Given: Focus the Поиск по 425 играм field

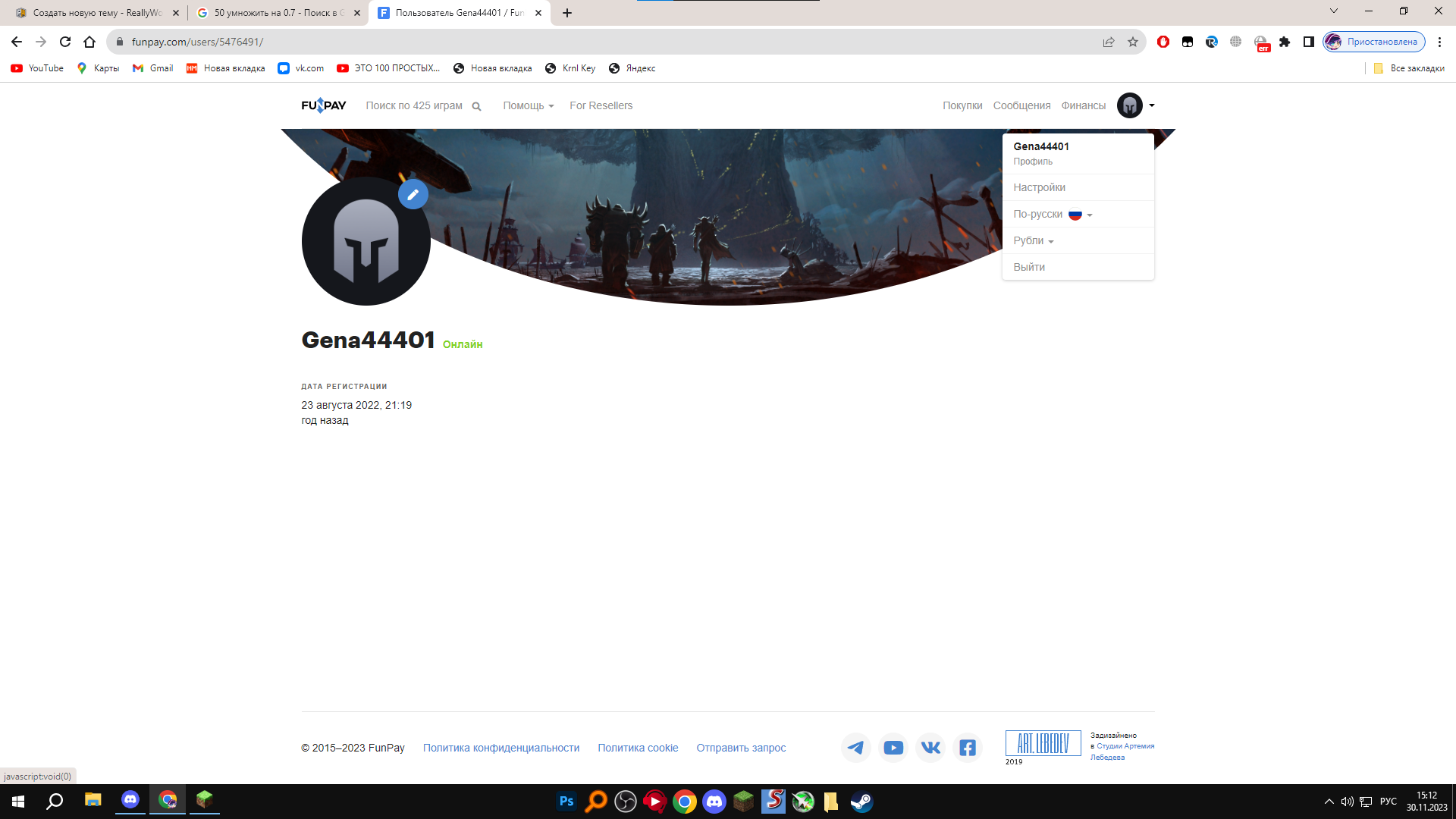Looking at the screenshot, I should pyautogui.click(x=414, y=105).
